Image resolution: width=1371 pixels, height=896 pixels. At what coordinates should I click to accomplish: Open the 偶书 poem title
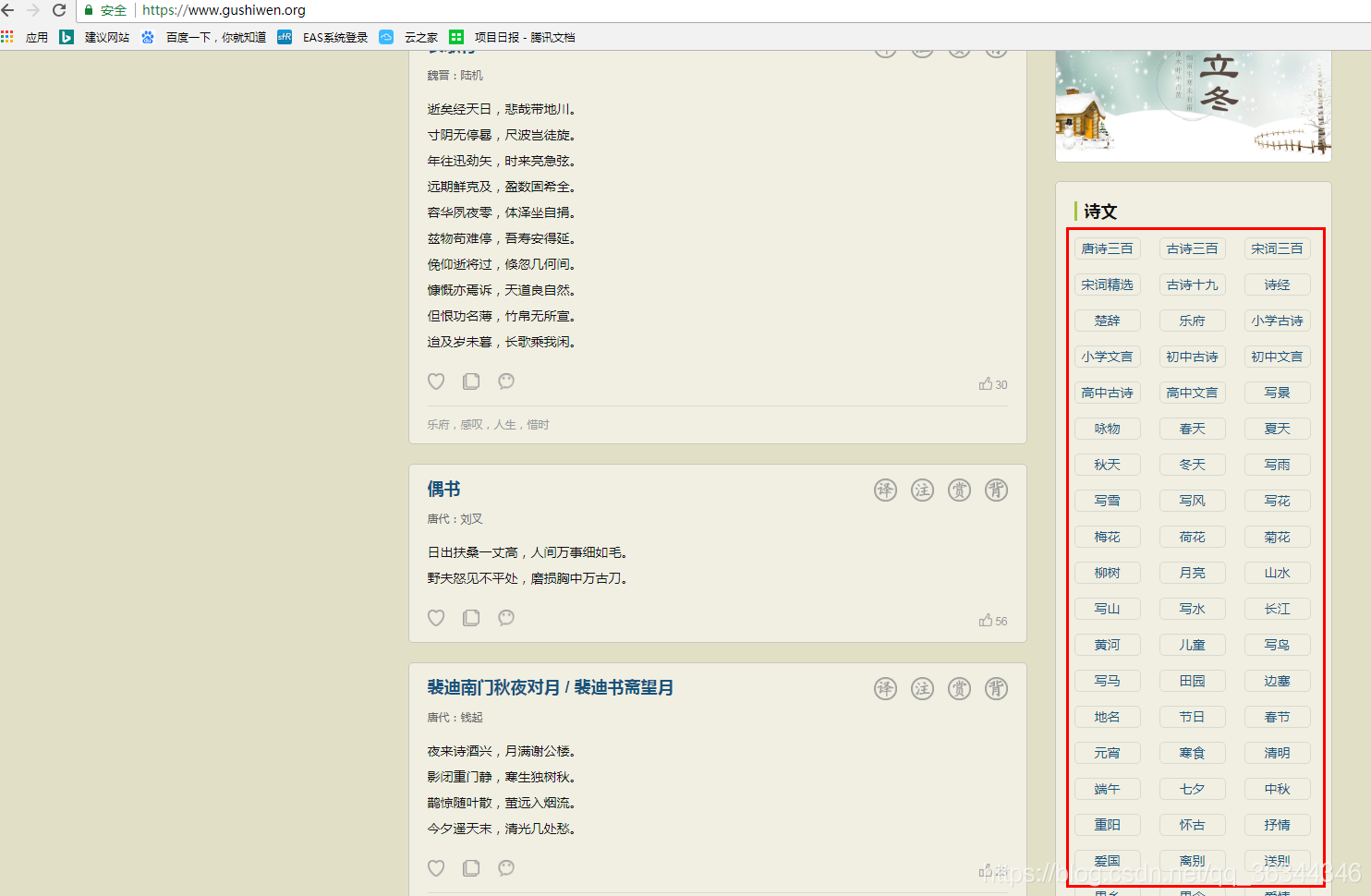[x=443, y=490]
